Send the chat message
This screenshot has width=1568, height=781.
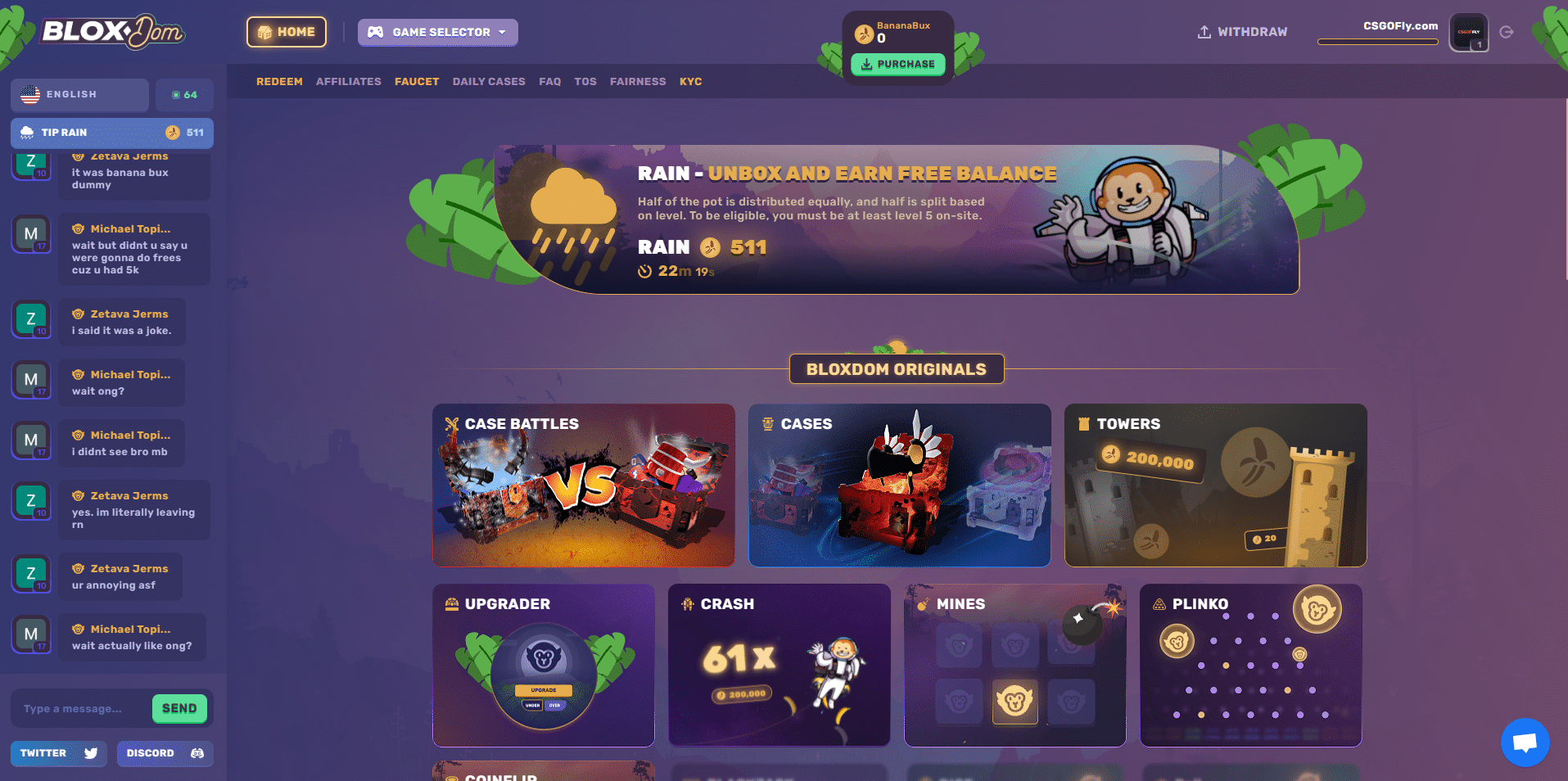point(179,709)
